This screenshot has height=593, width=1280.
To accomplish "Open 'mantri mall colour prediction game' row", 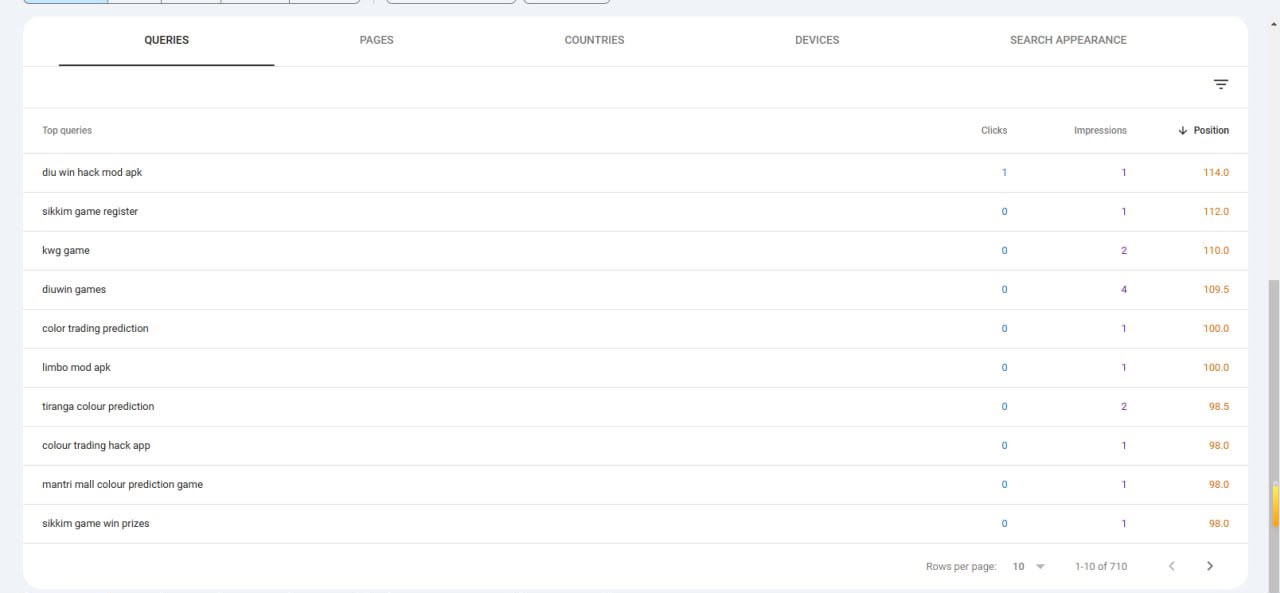I will 635,484.
